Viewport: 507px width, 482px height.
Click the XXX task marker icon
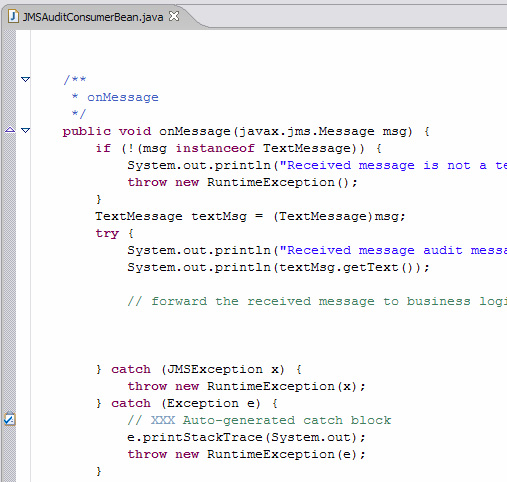10,419
